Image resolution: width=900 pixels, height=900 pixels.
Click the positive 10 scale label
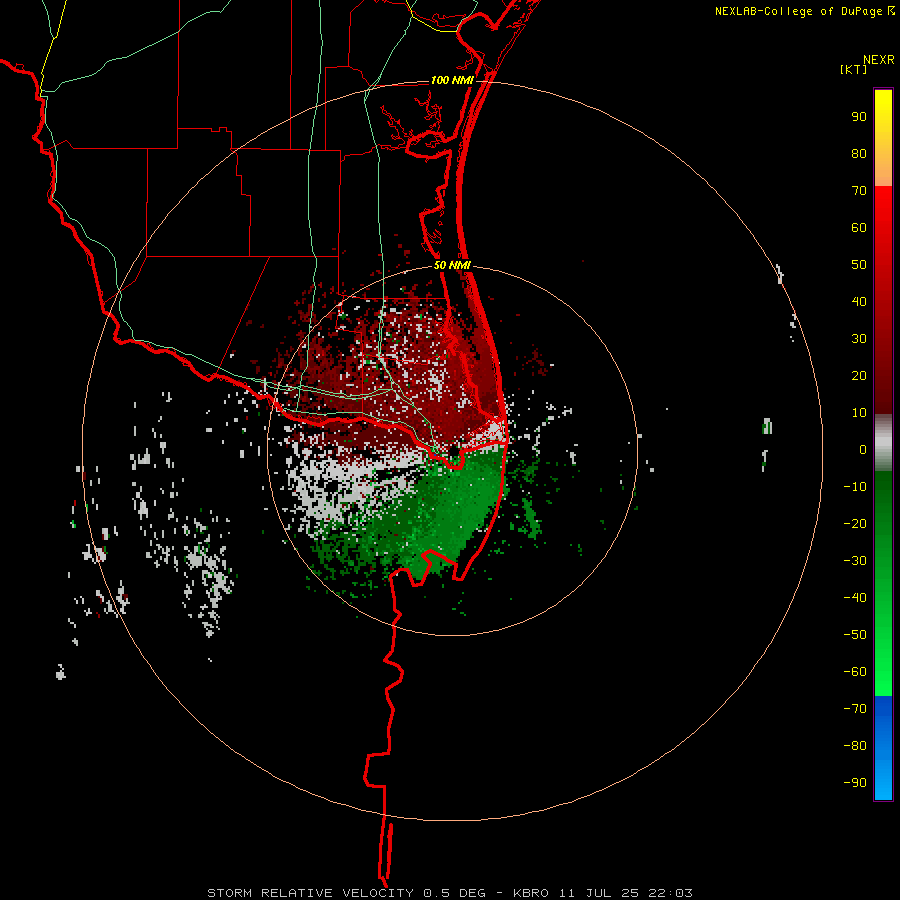pos(859,413)
